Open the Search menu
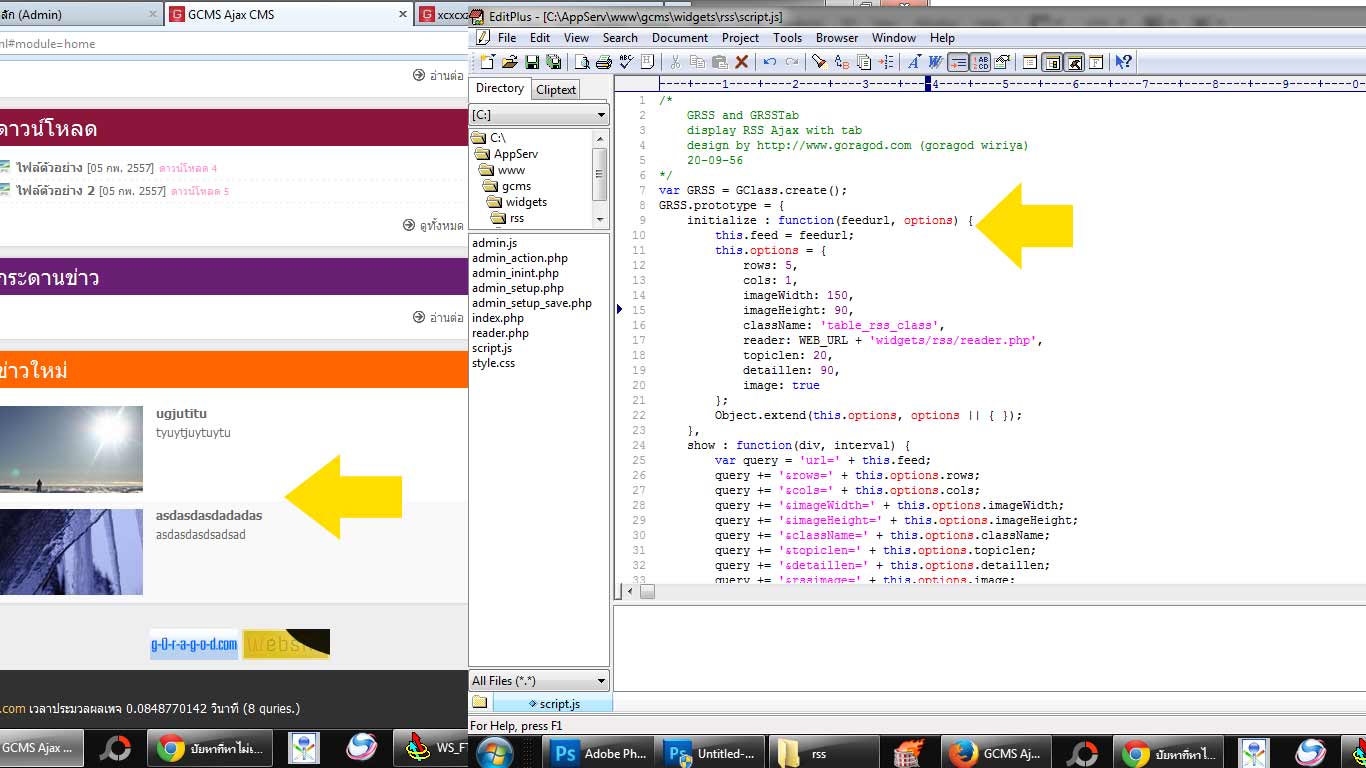This screenshot has width=1366, height=768. 620,38
